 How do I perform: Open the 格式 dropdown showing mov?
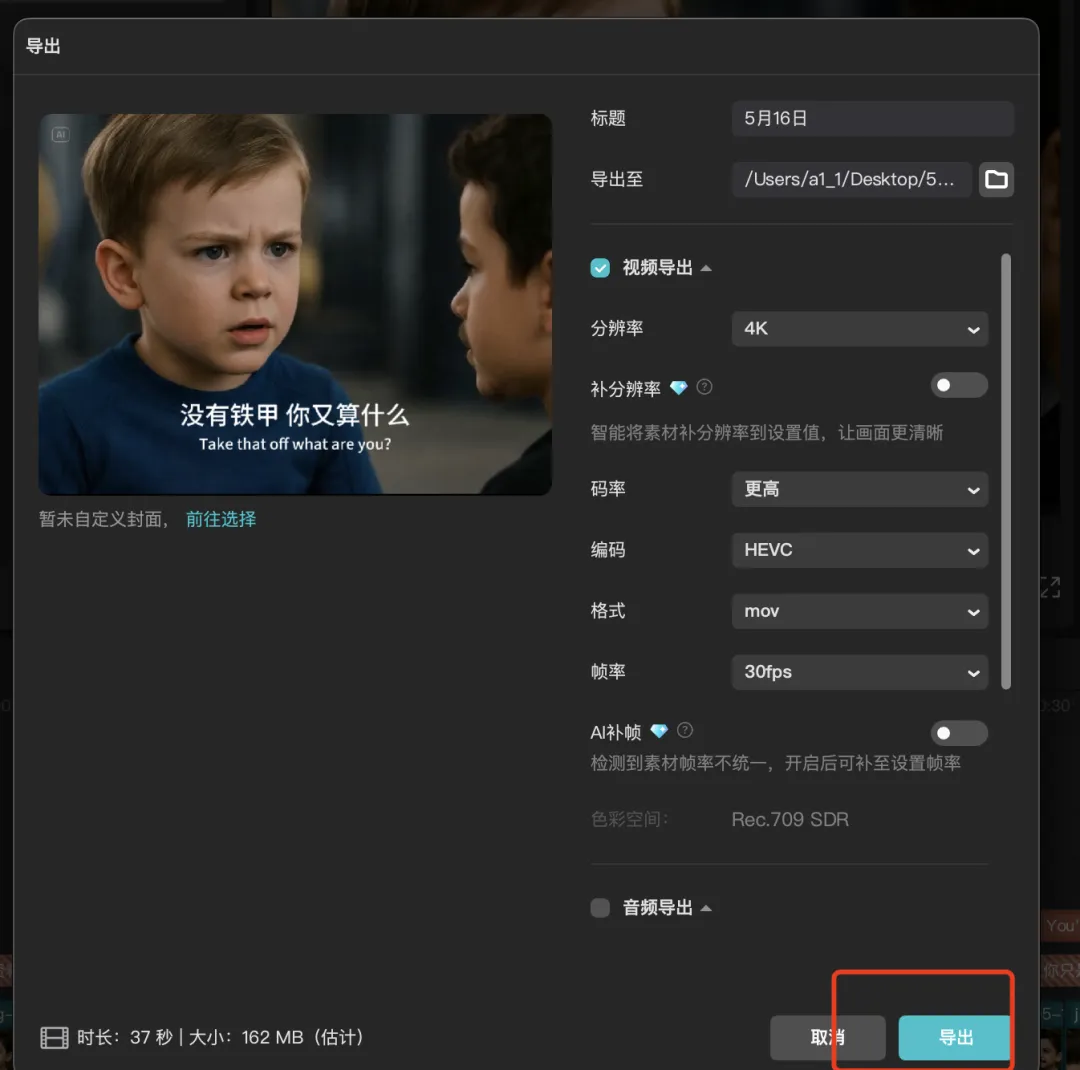point(860,611)
